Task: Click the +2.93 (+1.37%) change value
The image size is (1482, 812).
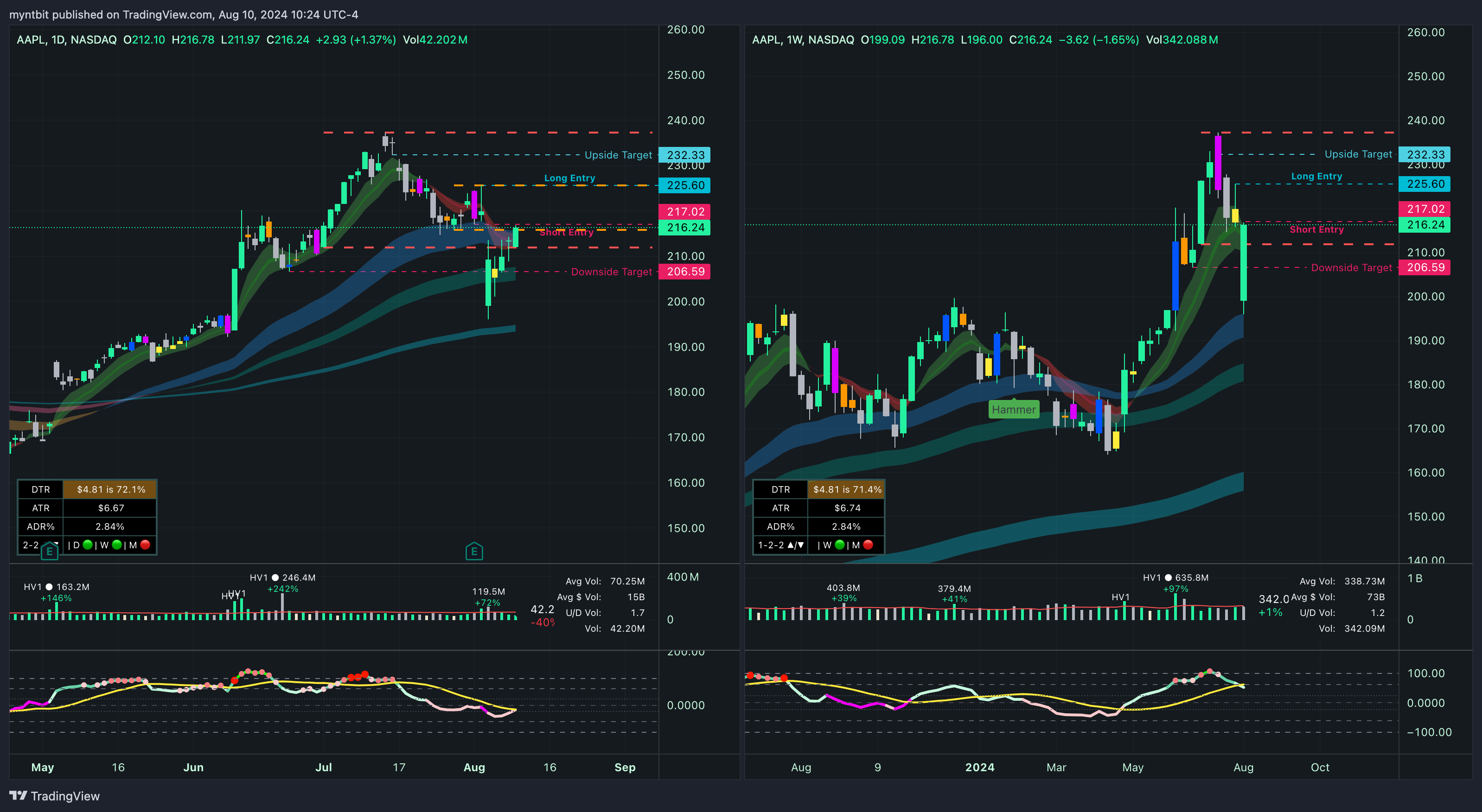Action: (x=356, y=40)
